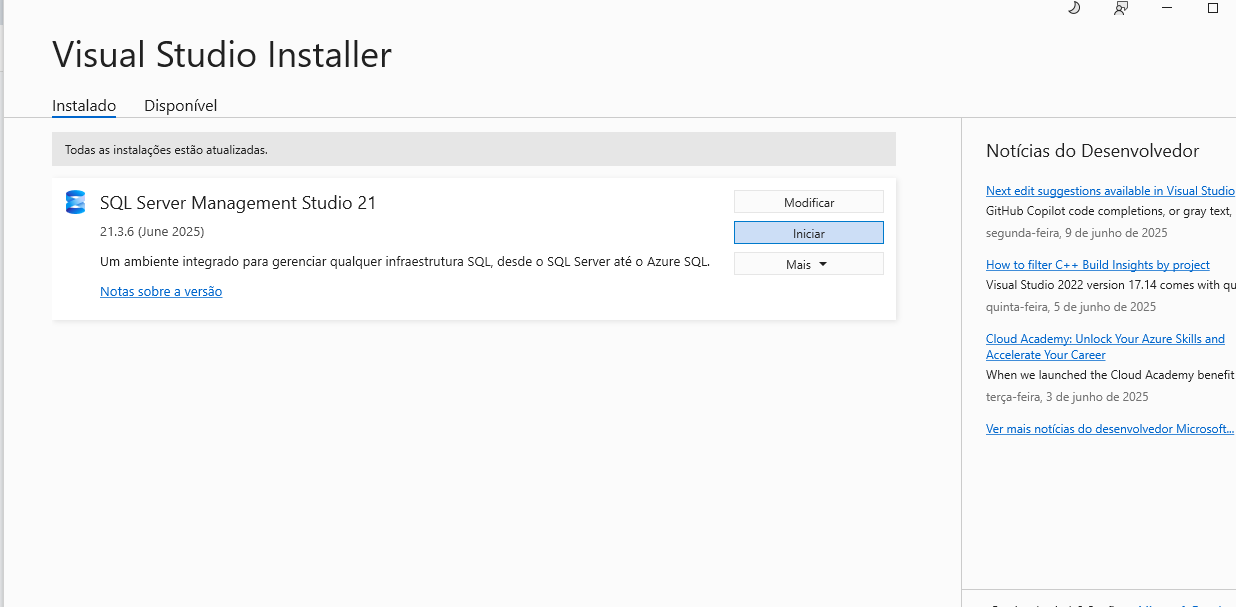The image size is (1236, 607).
Task: Open the send feedback icon
Action: coord(1121,8)
